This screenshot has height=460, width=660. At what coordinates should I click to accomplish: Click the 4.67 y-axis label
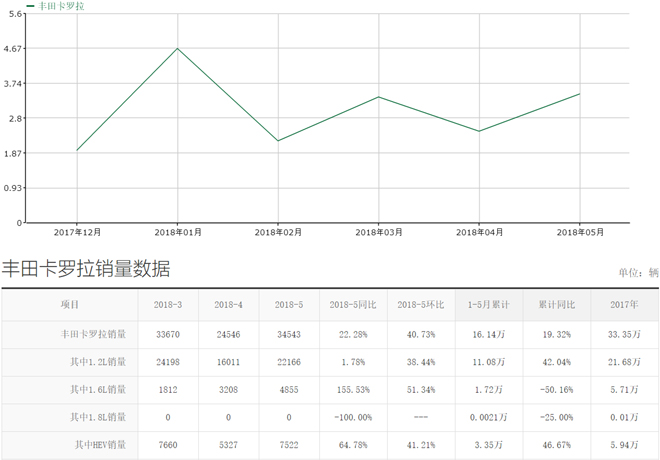coord(12,49)
